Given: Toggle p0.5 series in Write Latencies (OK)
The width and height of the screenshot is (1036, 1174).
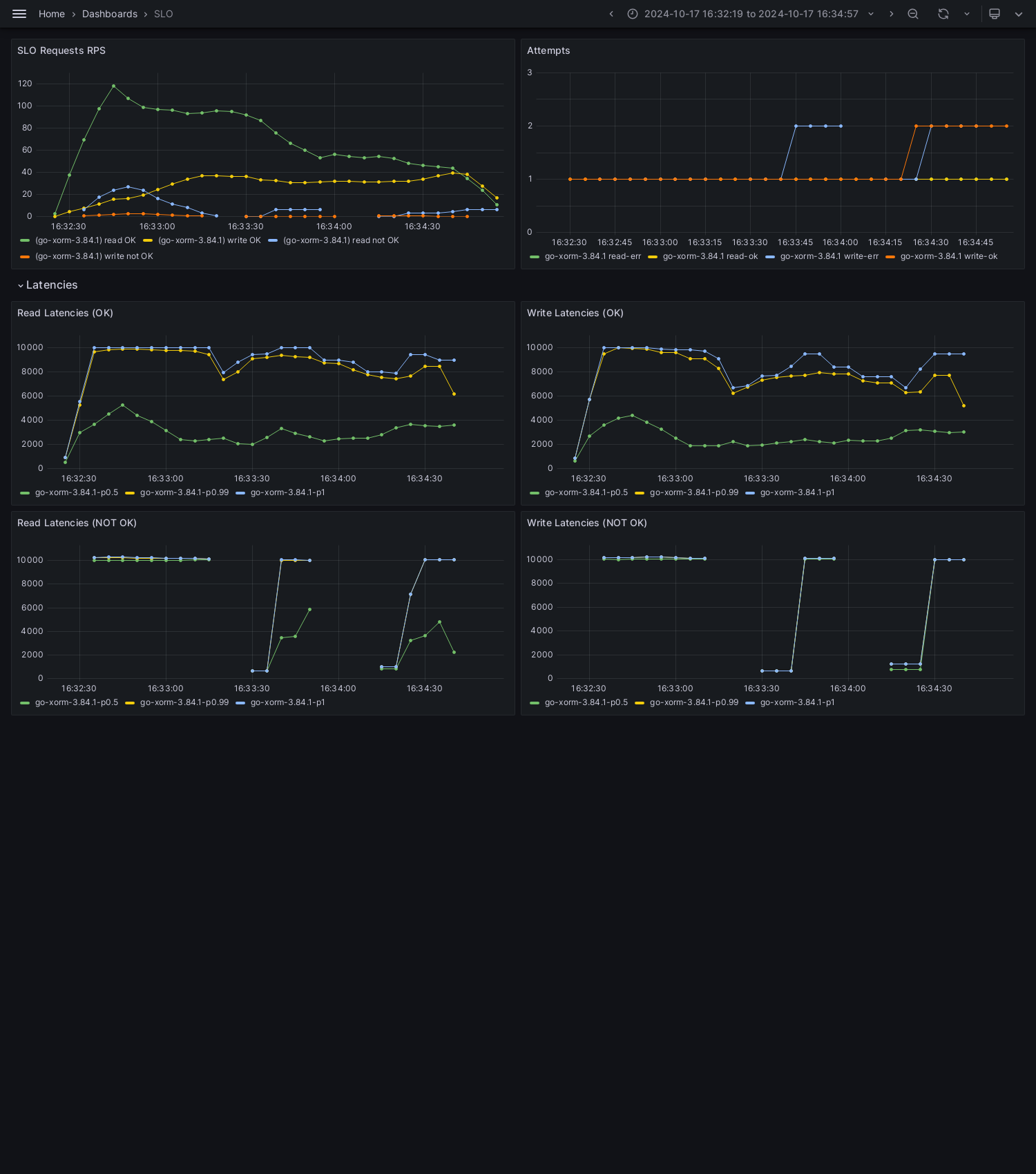Looking at the screenshot, I should pos(586,492).
